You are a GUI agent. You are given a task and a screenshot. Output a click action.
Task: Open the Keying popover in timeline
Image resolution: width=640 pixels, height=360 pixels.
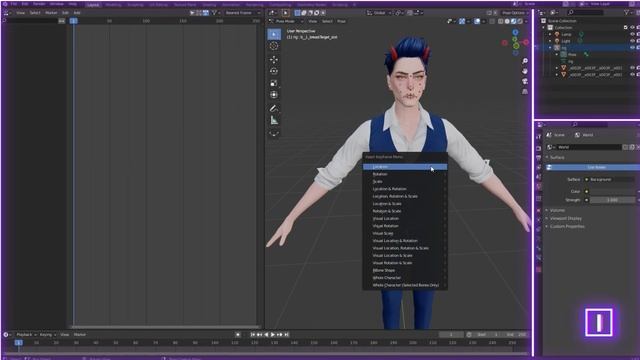click(47, 335)
